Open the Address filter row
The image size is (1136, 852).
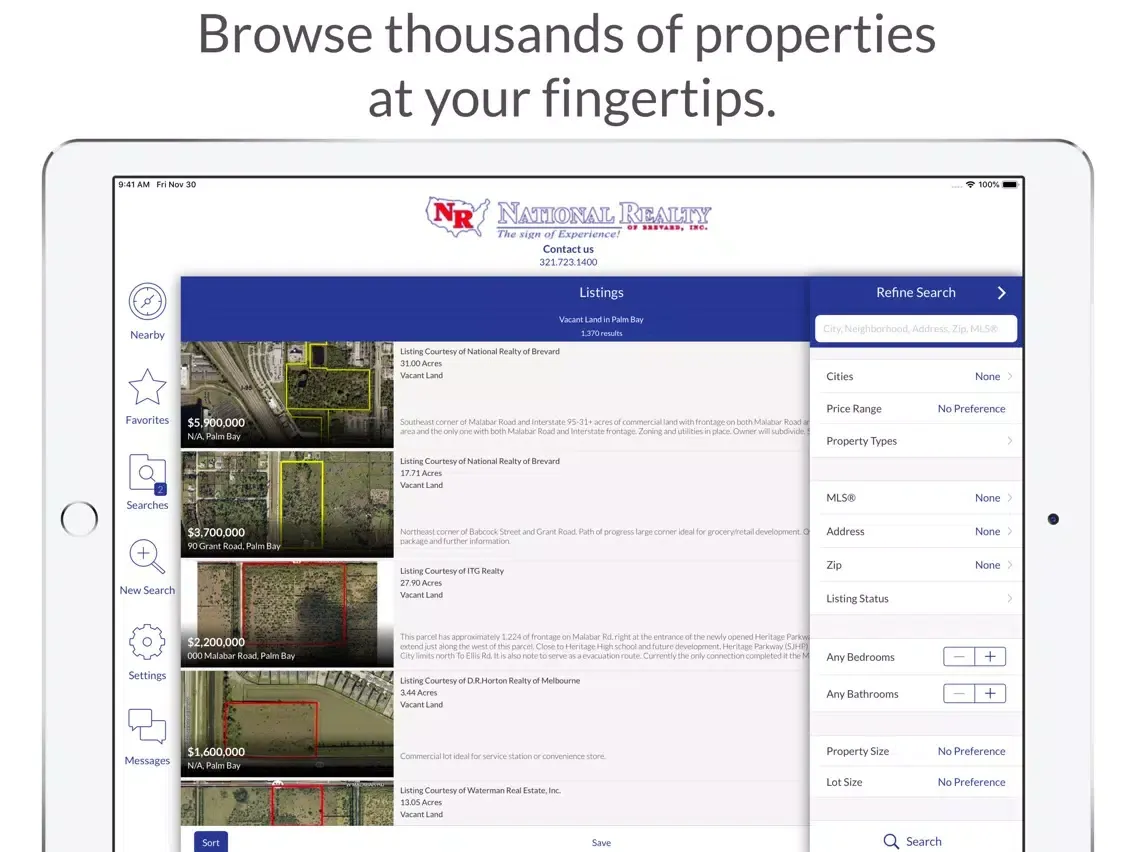click(916, 531)
